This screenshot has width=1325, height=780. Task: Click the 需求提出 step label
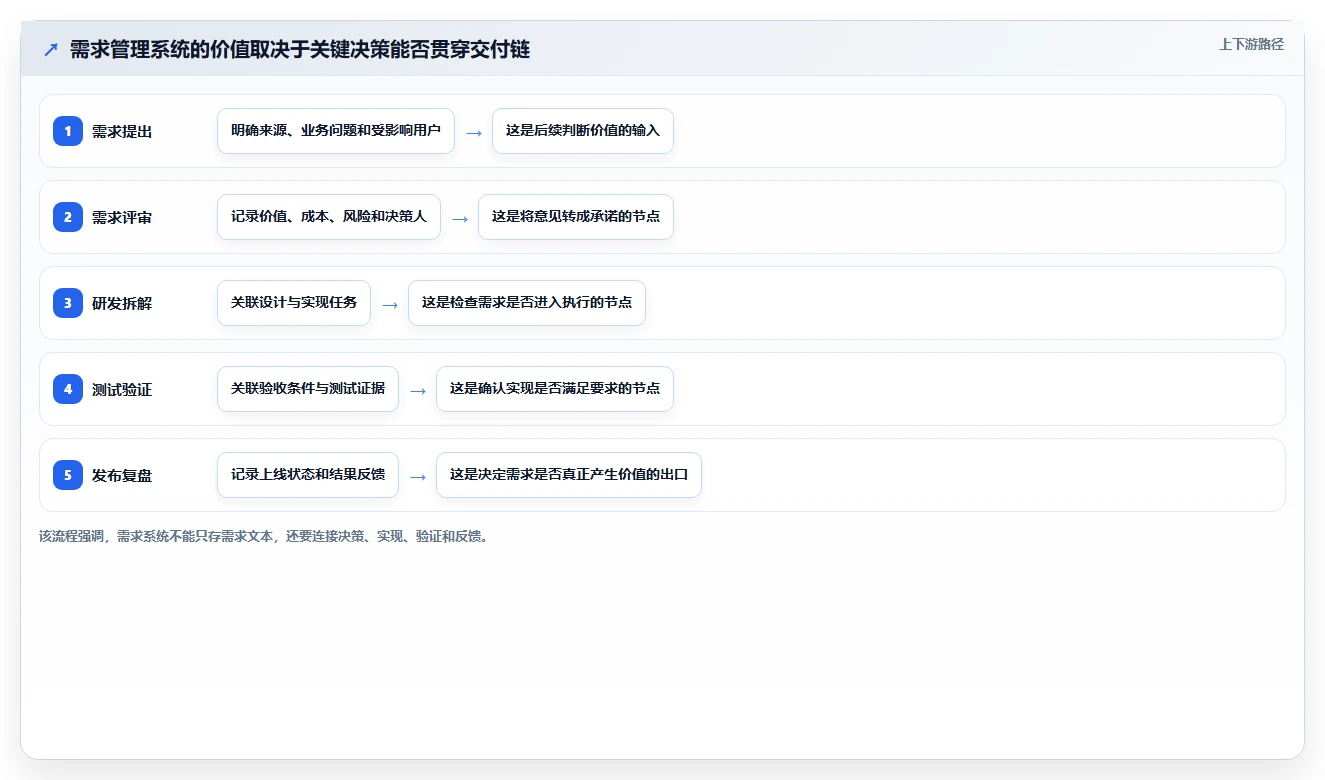(x=122, y=131)
